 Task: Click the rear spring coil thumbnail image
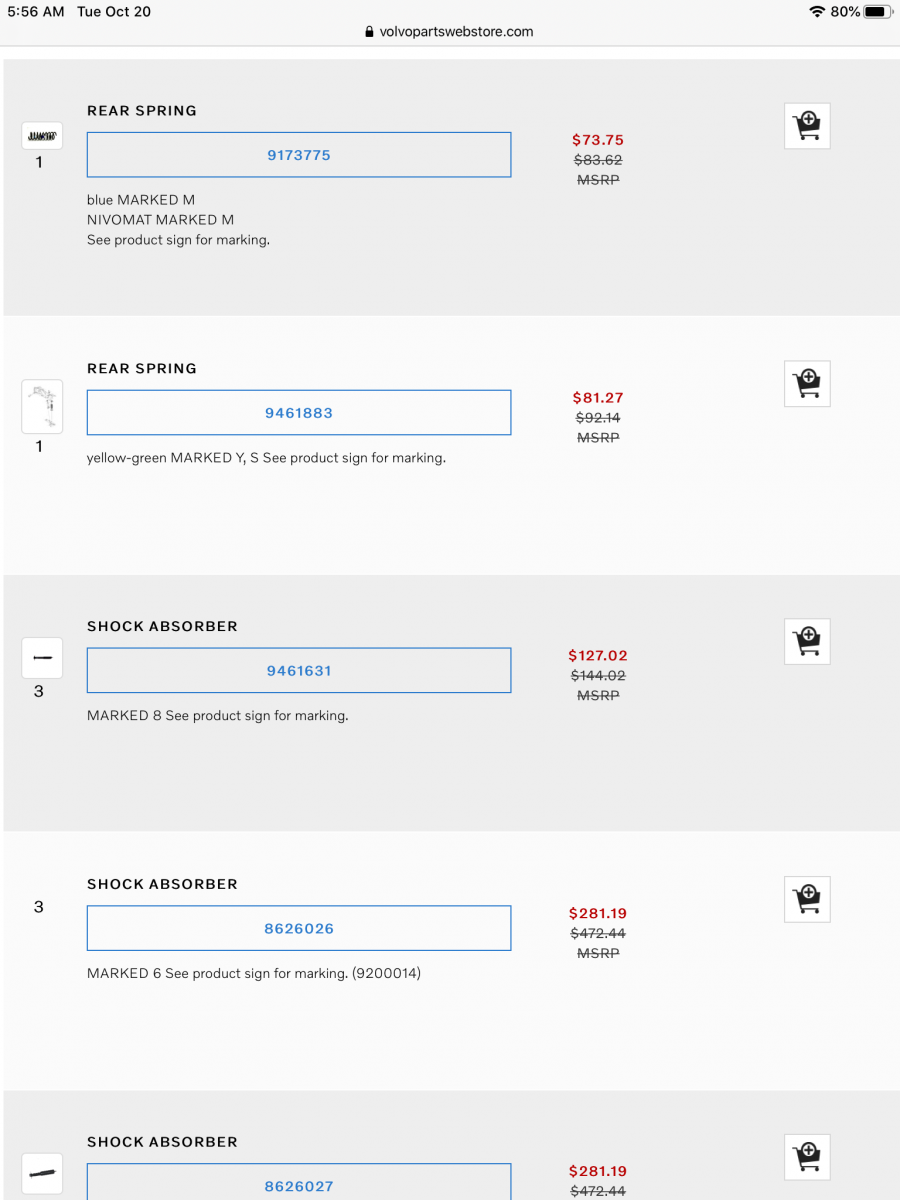click(41, 135)
